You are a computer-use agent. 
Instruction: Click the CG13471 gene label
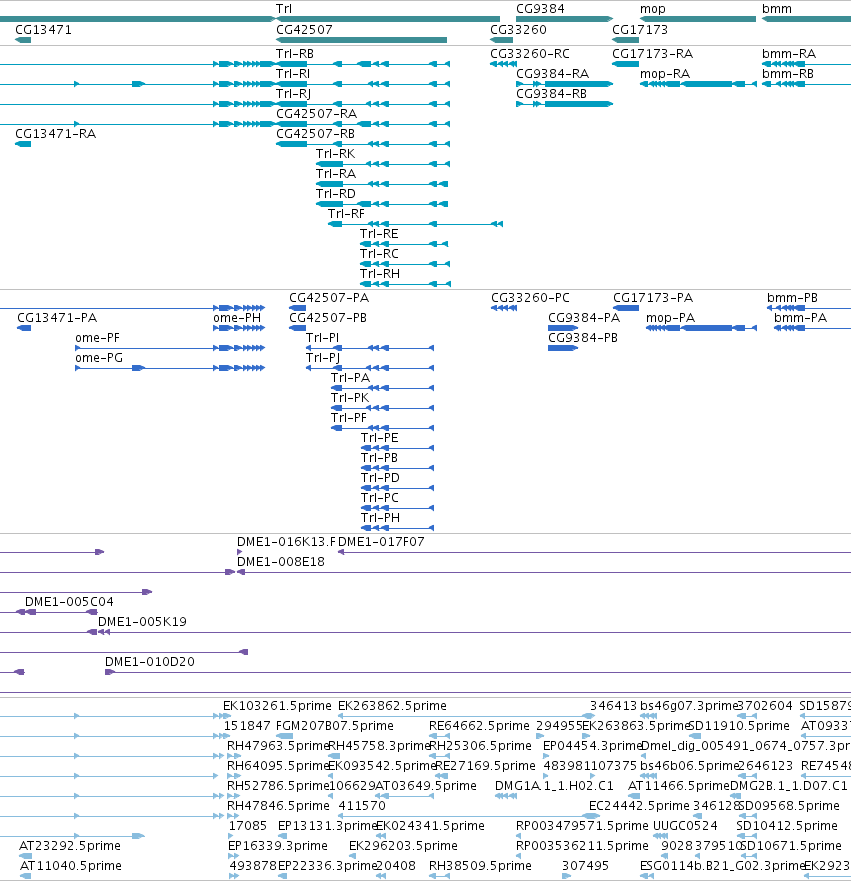pos(43,30)
